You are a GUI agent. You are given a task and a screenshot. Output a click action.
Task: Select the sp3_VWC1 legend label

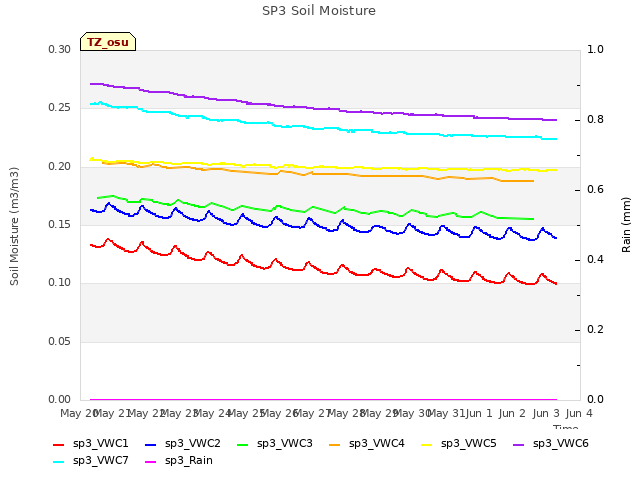point(100,444)
